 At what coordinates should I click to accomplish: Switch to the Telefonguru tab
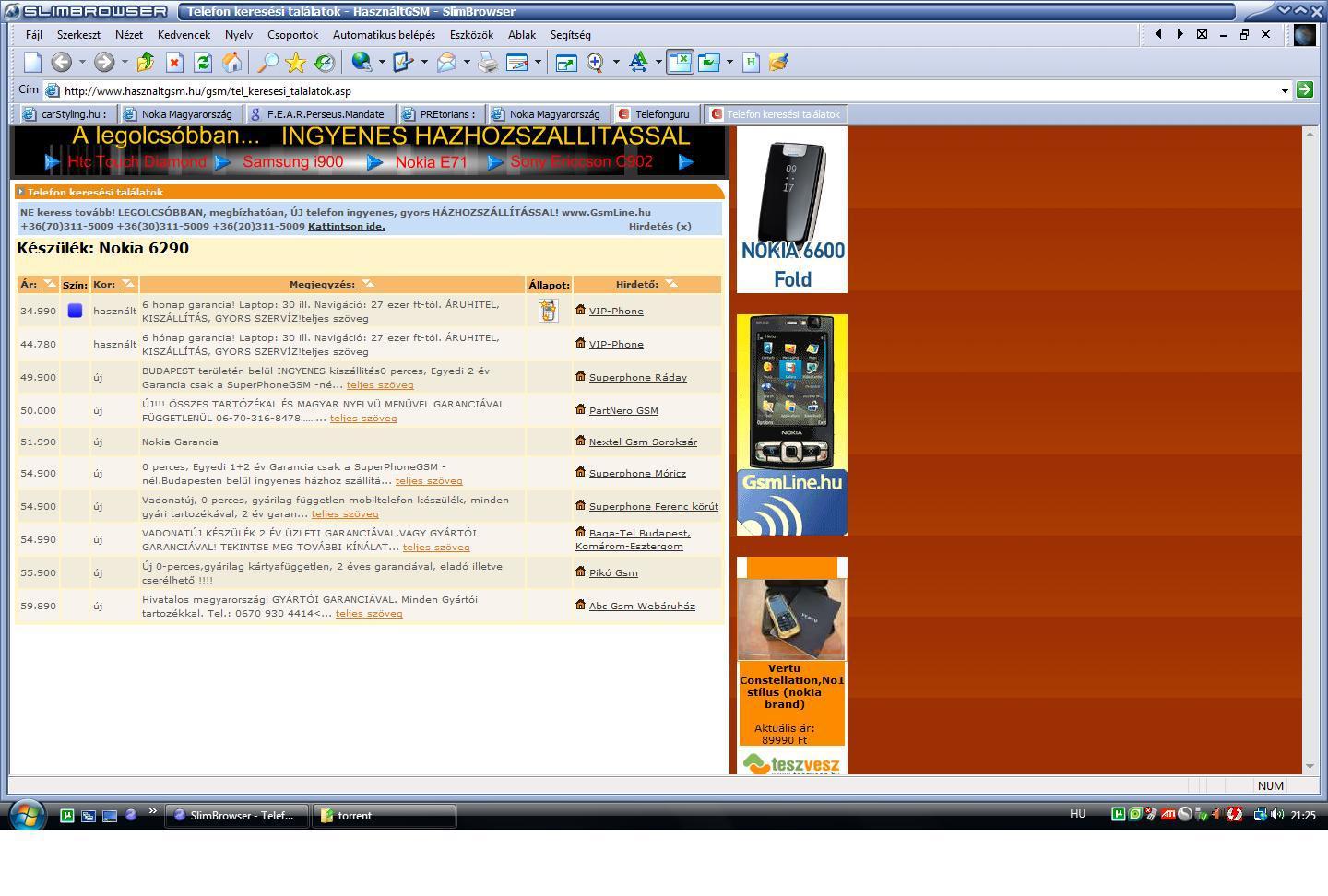pos(656,114)
